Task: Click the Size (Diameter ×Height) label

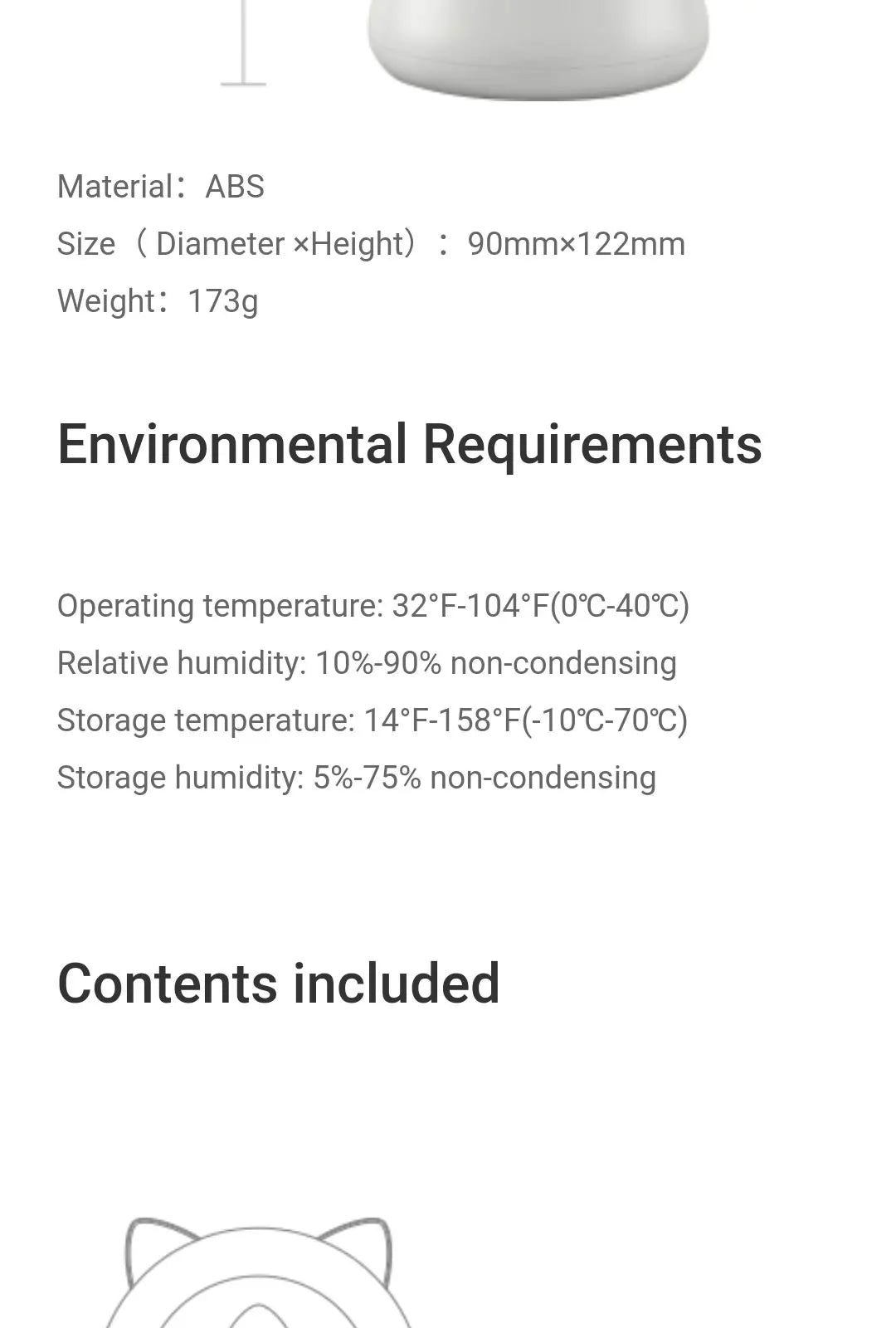Action: (x=237, y=244)
